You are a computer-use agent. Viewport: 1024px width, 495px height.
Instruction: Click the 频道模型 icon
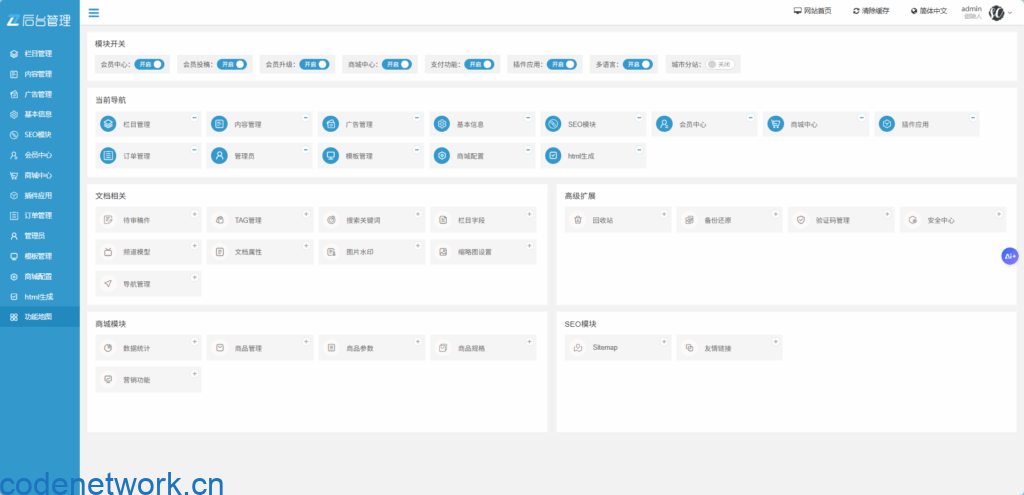click(108, 251)
